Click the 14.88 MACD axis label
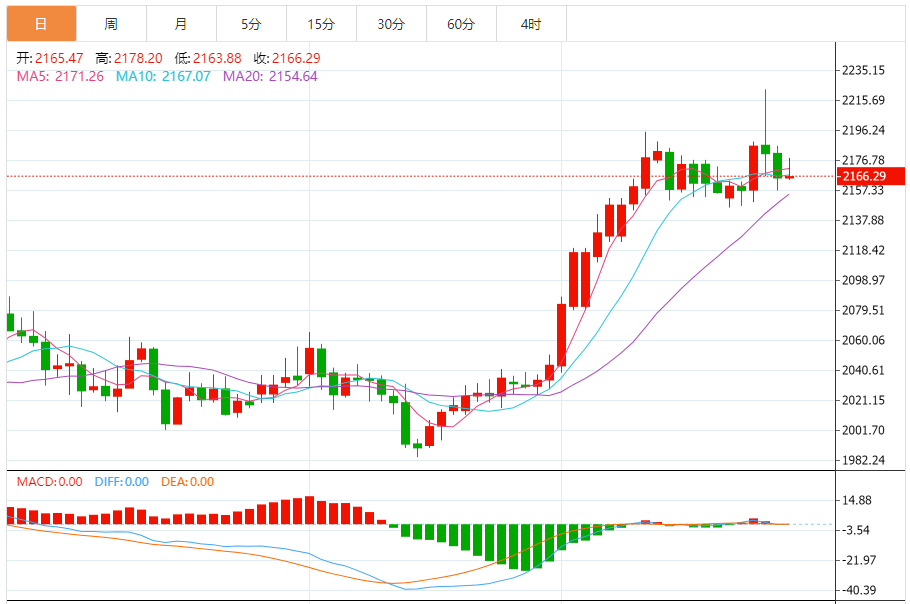This screenshot has height=604, width=910. click(857, 501)
